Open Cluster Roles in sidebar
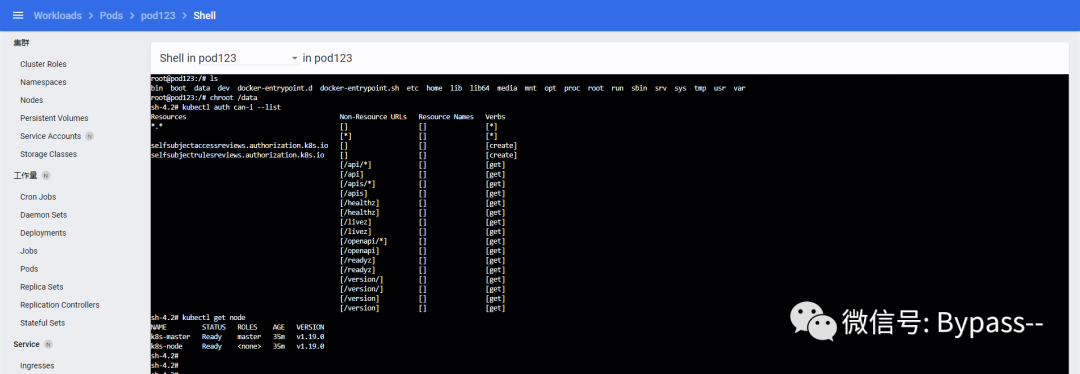1080x374 pixels. click(x=43, y=64)
